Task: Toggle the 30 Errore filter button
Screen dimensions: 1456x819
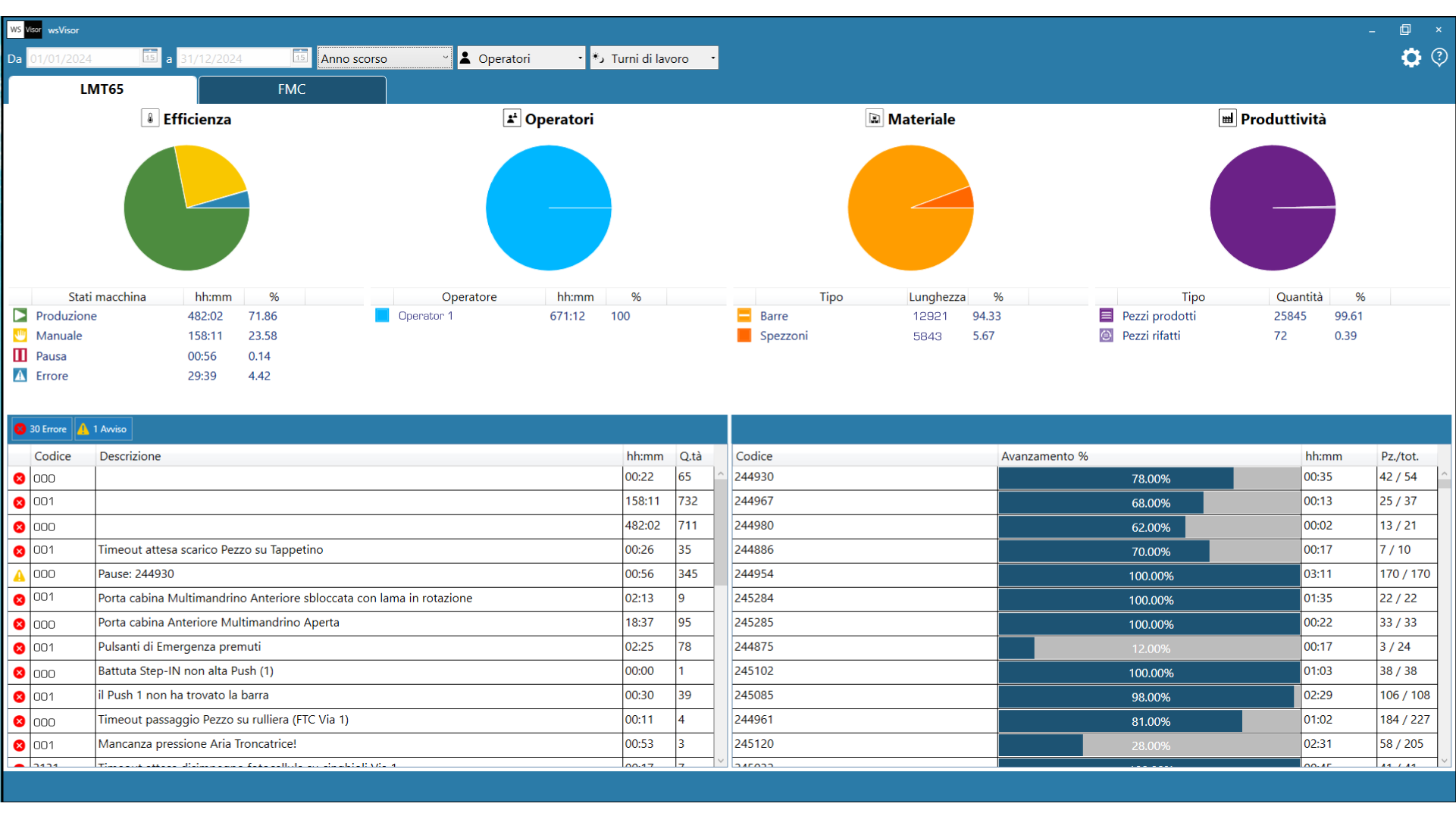Action: click(42, 429)
